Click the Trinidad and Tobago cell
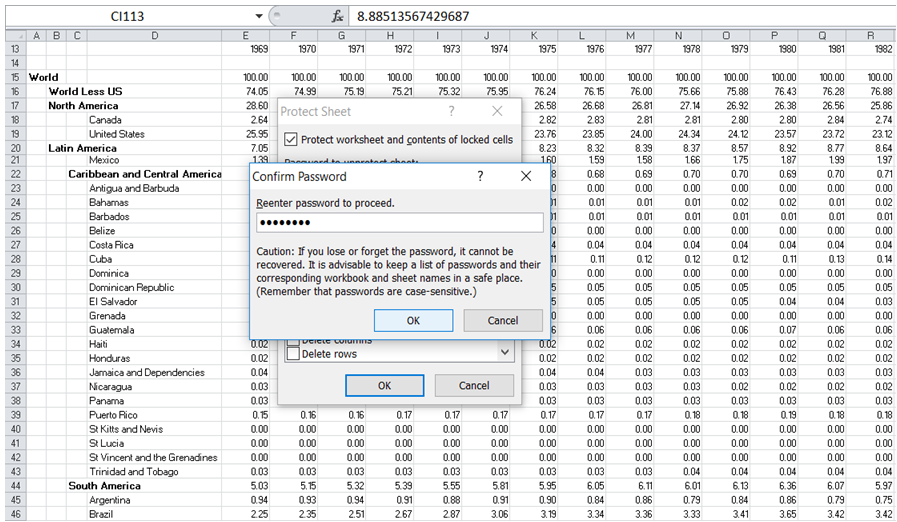Viewport: 897px width, 522px height. coord(134,472)
